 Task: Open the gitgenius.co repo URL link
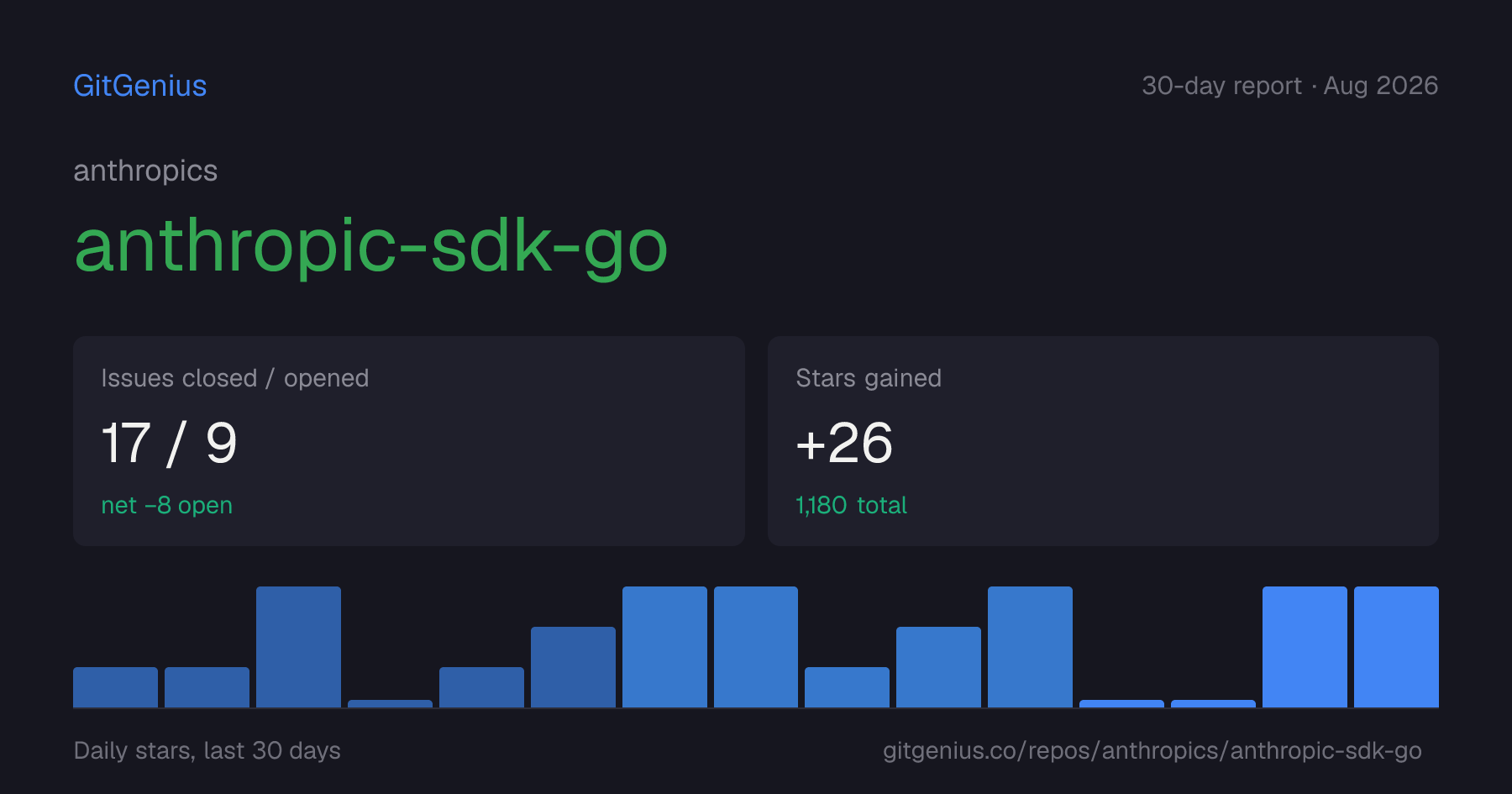coord(1152,750)
